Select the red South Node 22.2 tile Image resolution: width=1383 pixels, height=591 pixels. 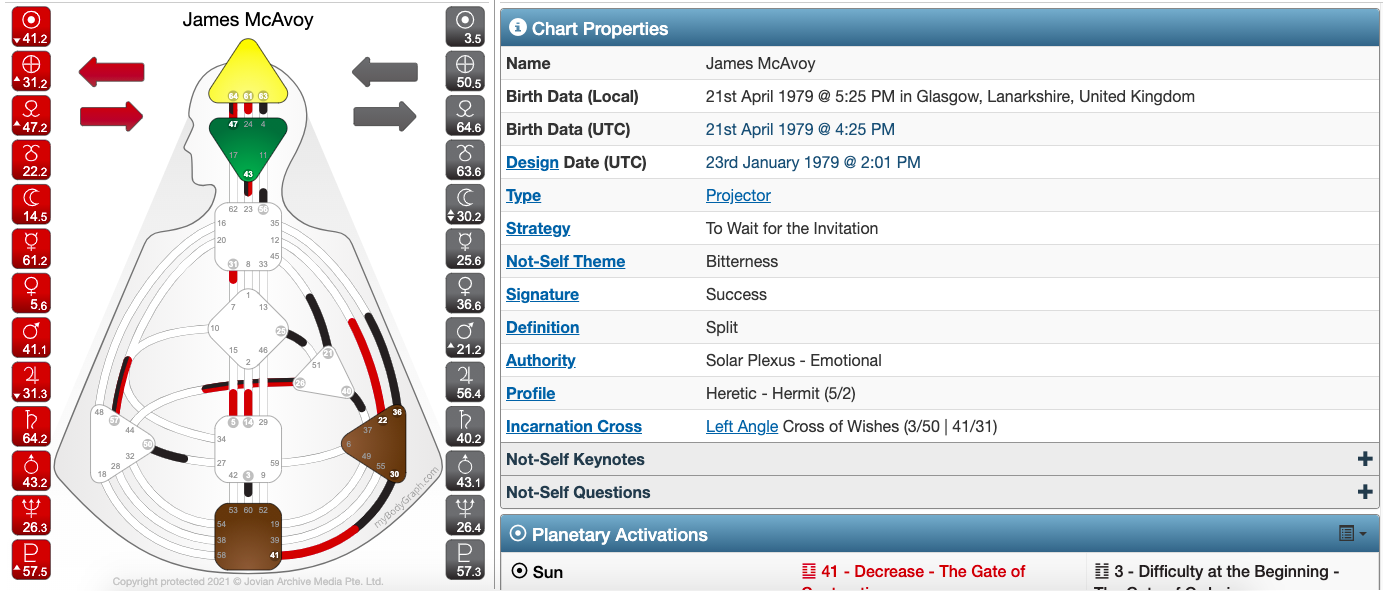pos(31,159)
